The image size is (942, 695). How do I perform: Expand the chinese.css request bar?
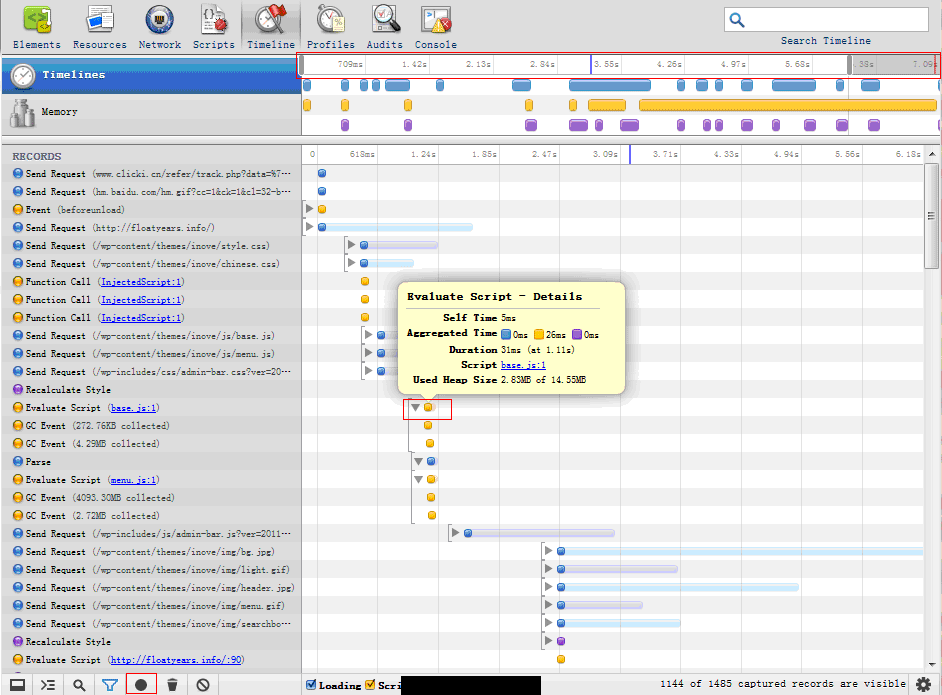[351, 263]
